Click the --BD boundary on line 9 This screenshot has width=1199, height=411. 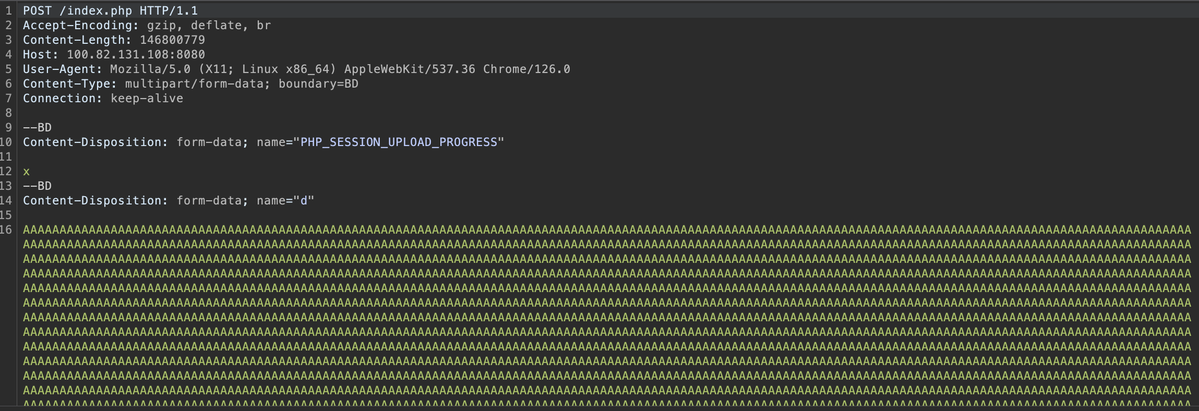point(37,128)
